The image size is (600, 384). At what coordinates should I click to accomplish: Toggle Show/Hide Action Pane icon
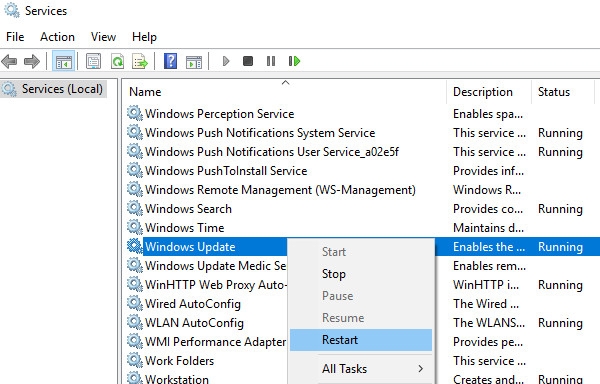pos(194,61)
